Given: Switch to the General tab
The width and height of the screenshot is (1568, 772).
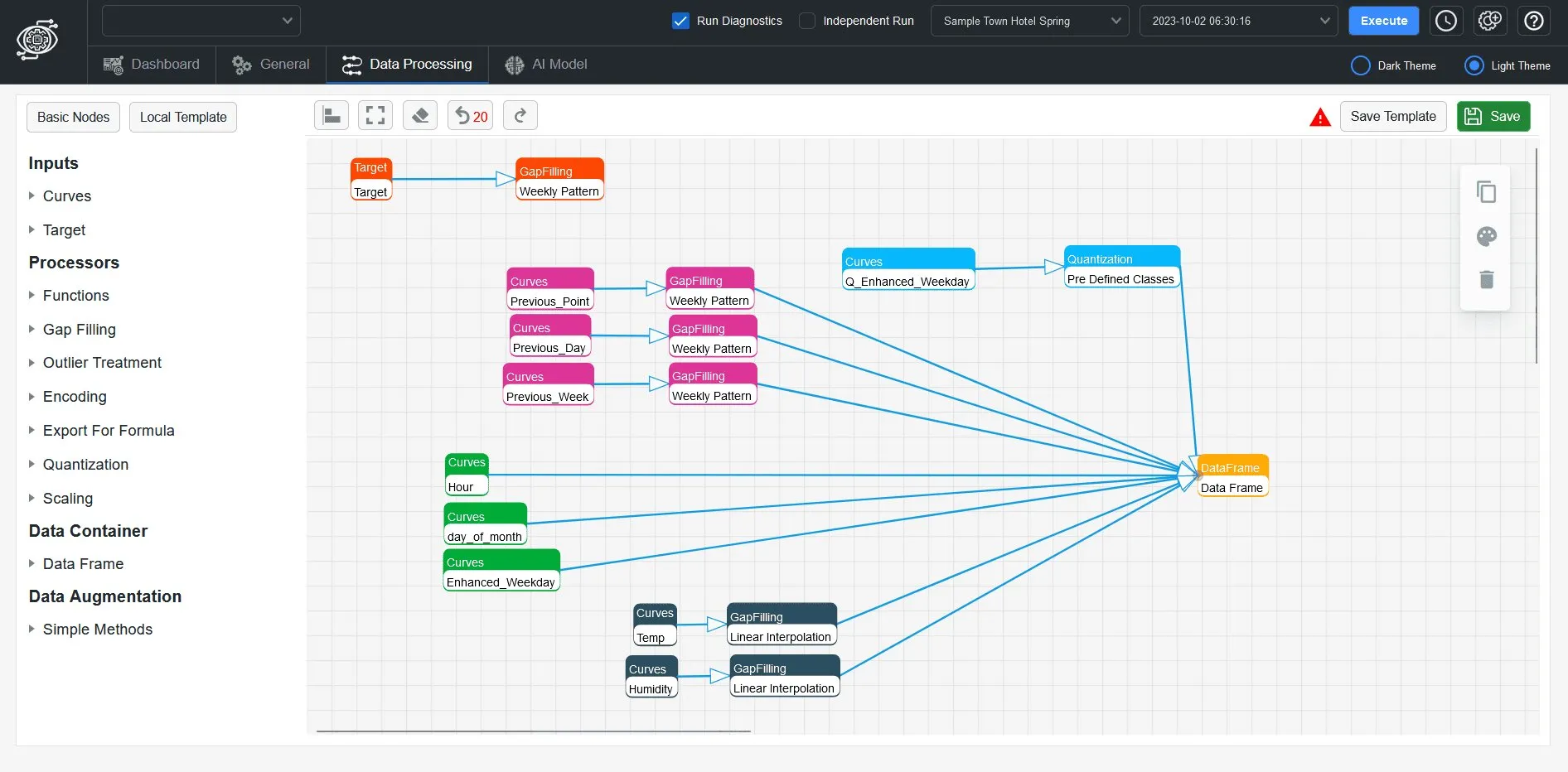Looking at the screenshot, I should [271, 65].
